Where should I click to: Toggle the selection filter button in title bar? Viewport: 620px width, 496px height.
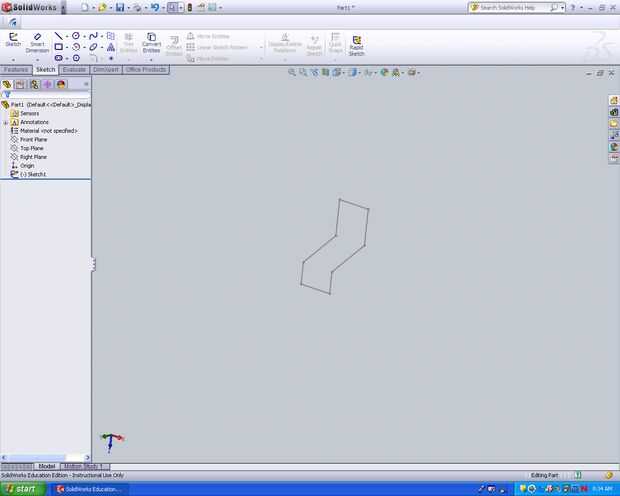172,7
